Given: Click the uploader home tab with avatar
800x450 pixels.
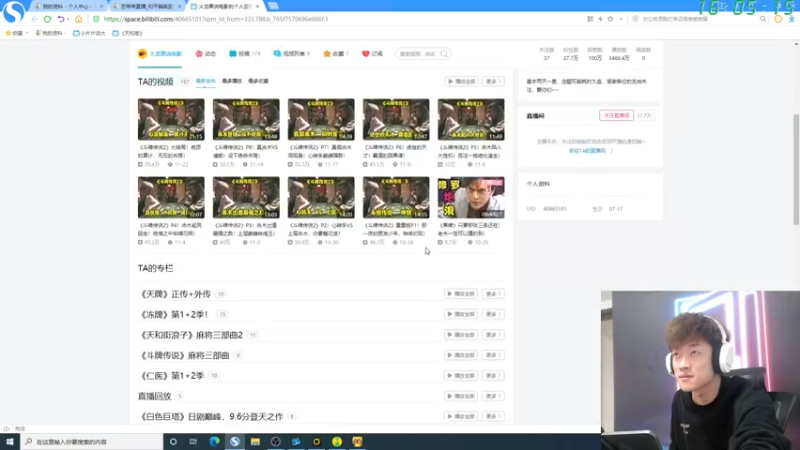Looking at the screenshot, I should 160,54.
